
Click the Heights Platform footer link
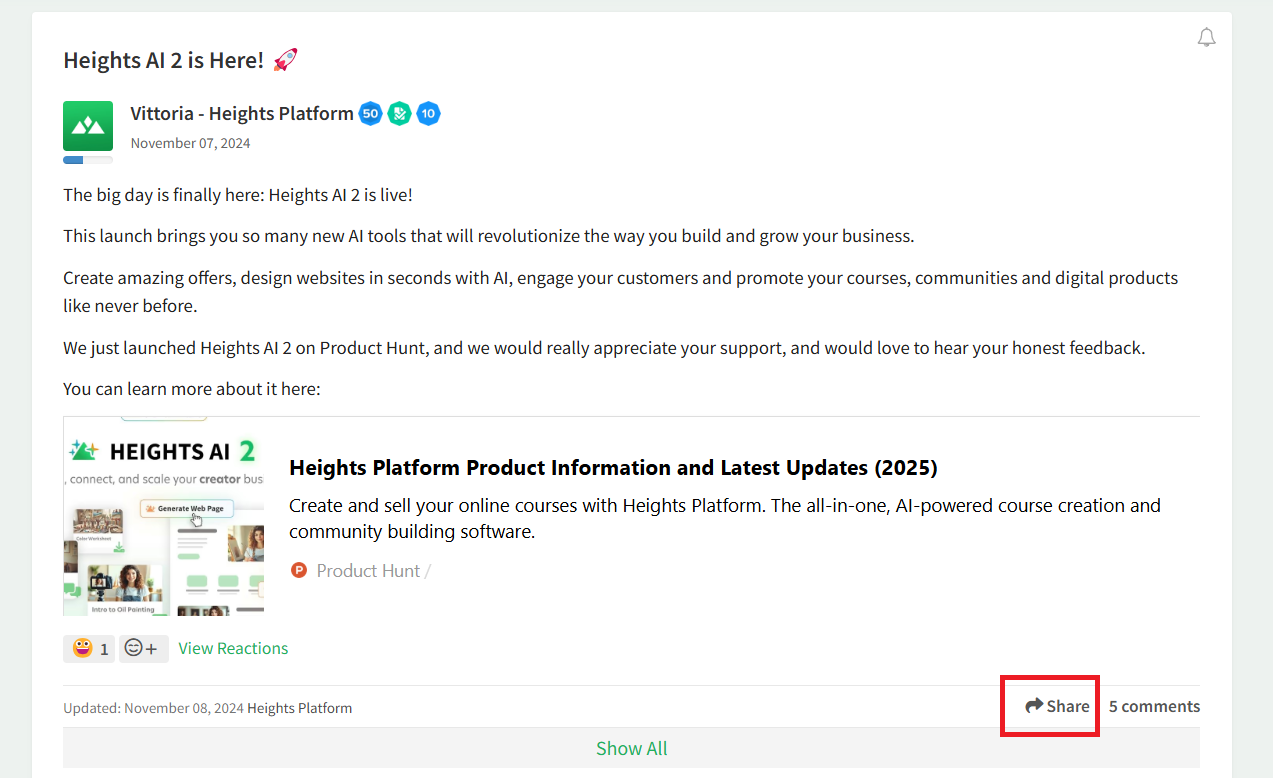point(300,708)
